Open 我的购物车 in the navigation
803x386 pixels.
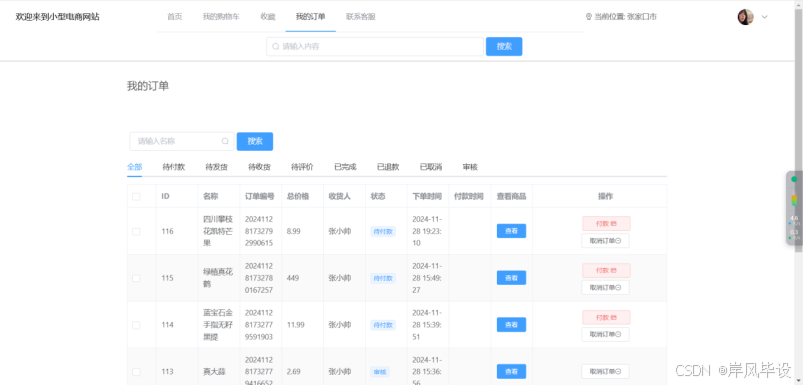[221, 17]
